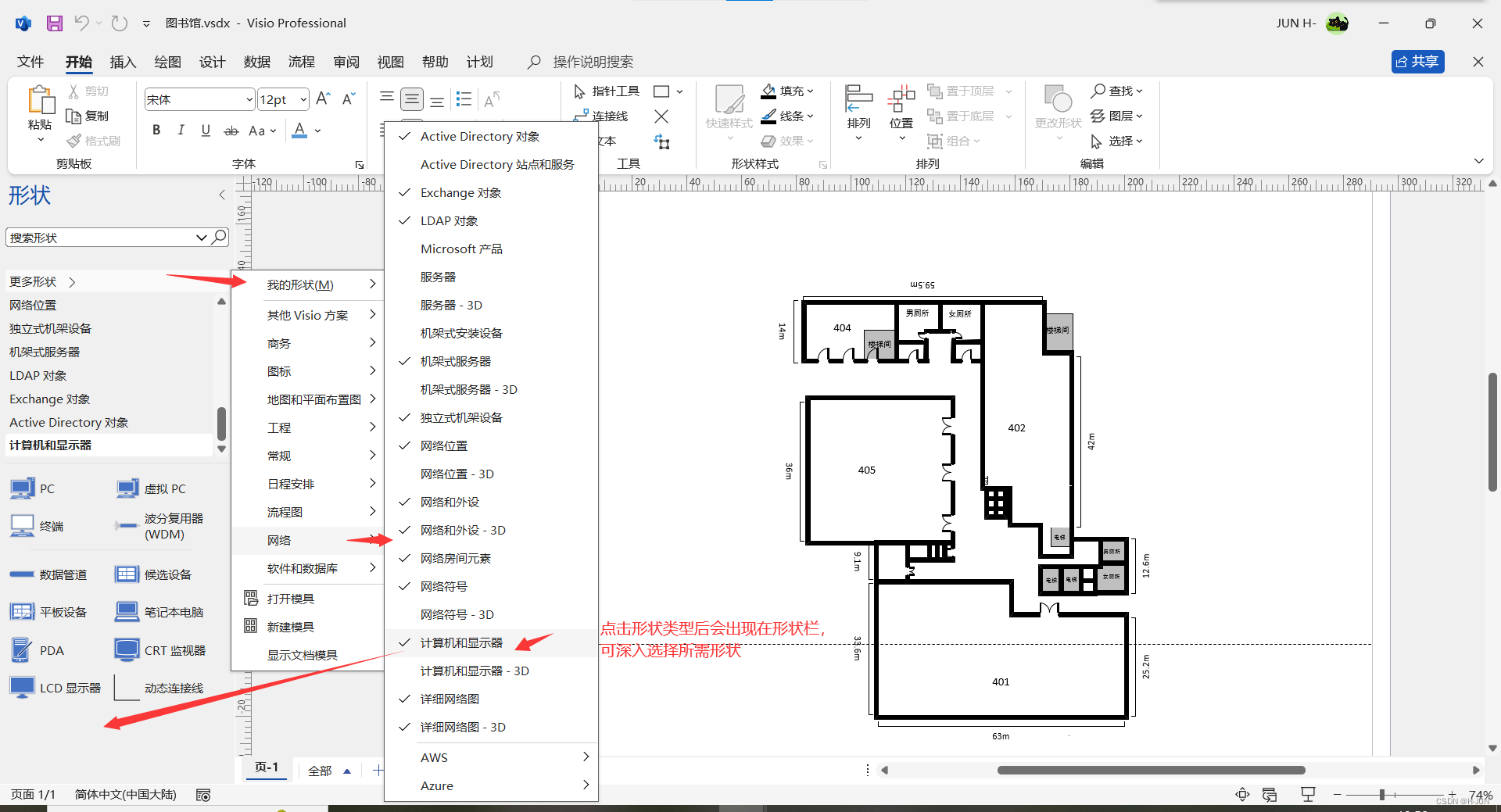Click the 全部 all pages button
1501x812 pixels.
click(x=329, y=771)
